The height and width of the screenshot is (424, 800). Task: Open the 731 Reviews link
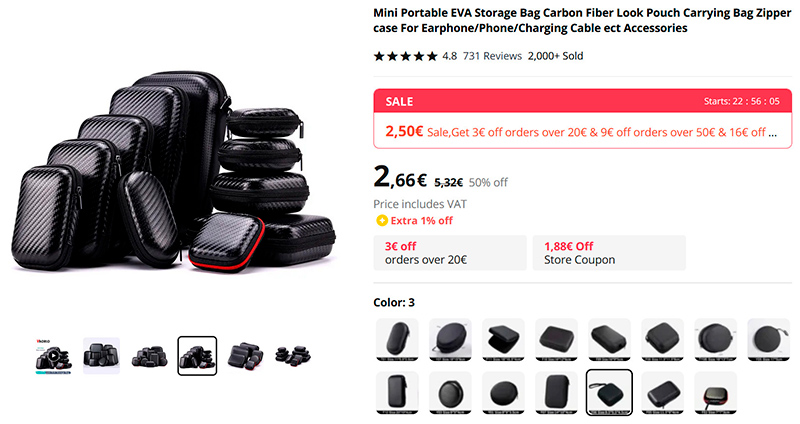tap(492, 56)
